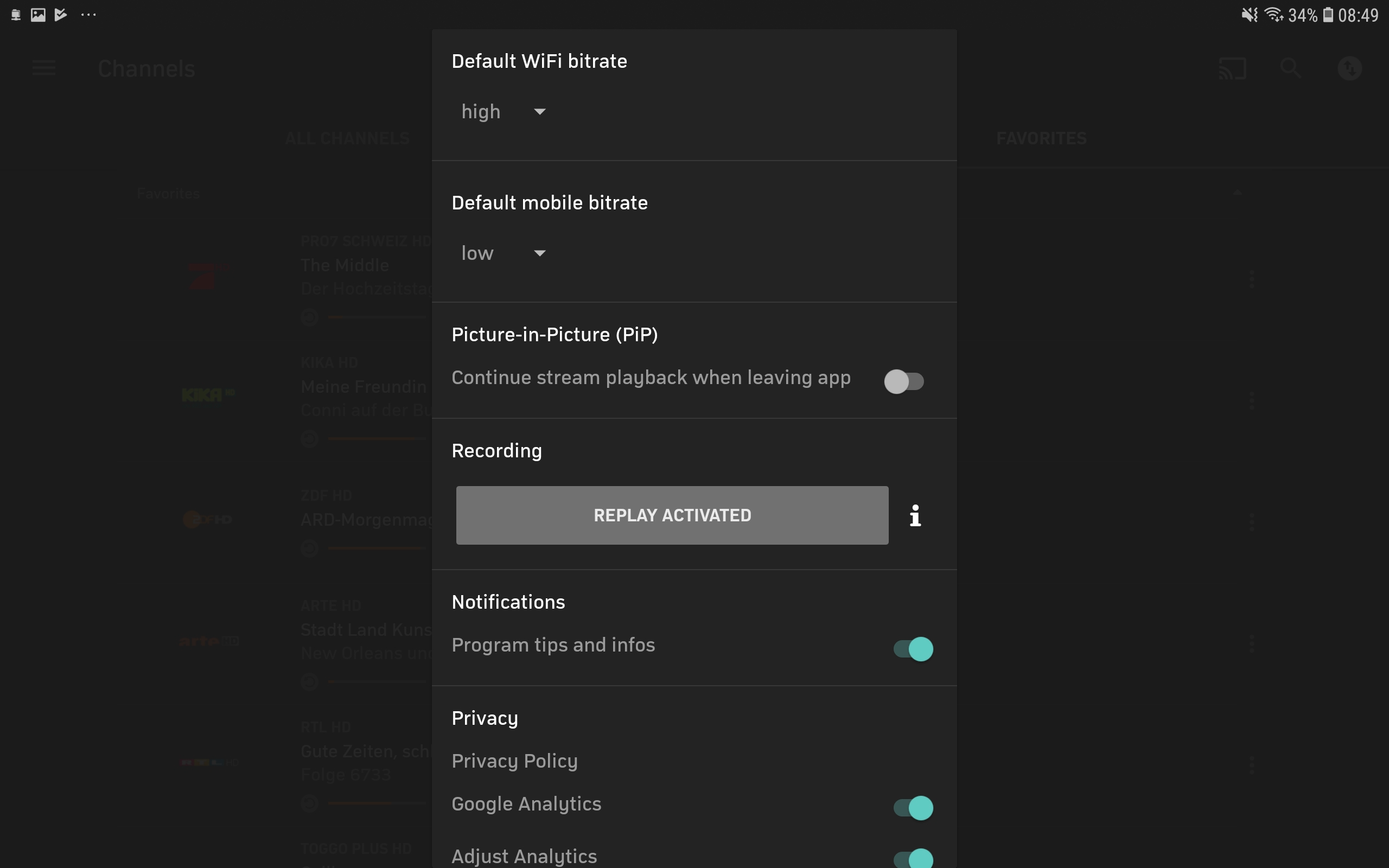Select ARD-Morgenmagazin program on ZDF HD
The width and height of the screenshot is (1389, 868).
[x=366, y=520]
